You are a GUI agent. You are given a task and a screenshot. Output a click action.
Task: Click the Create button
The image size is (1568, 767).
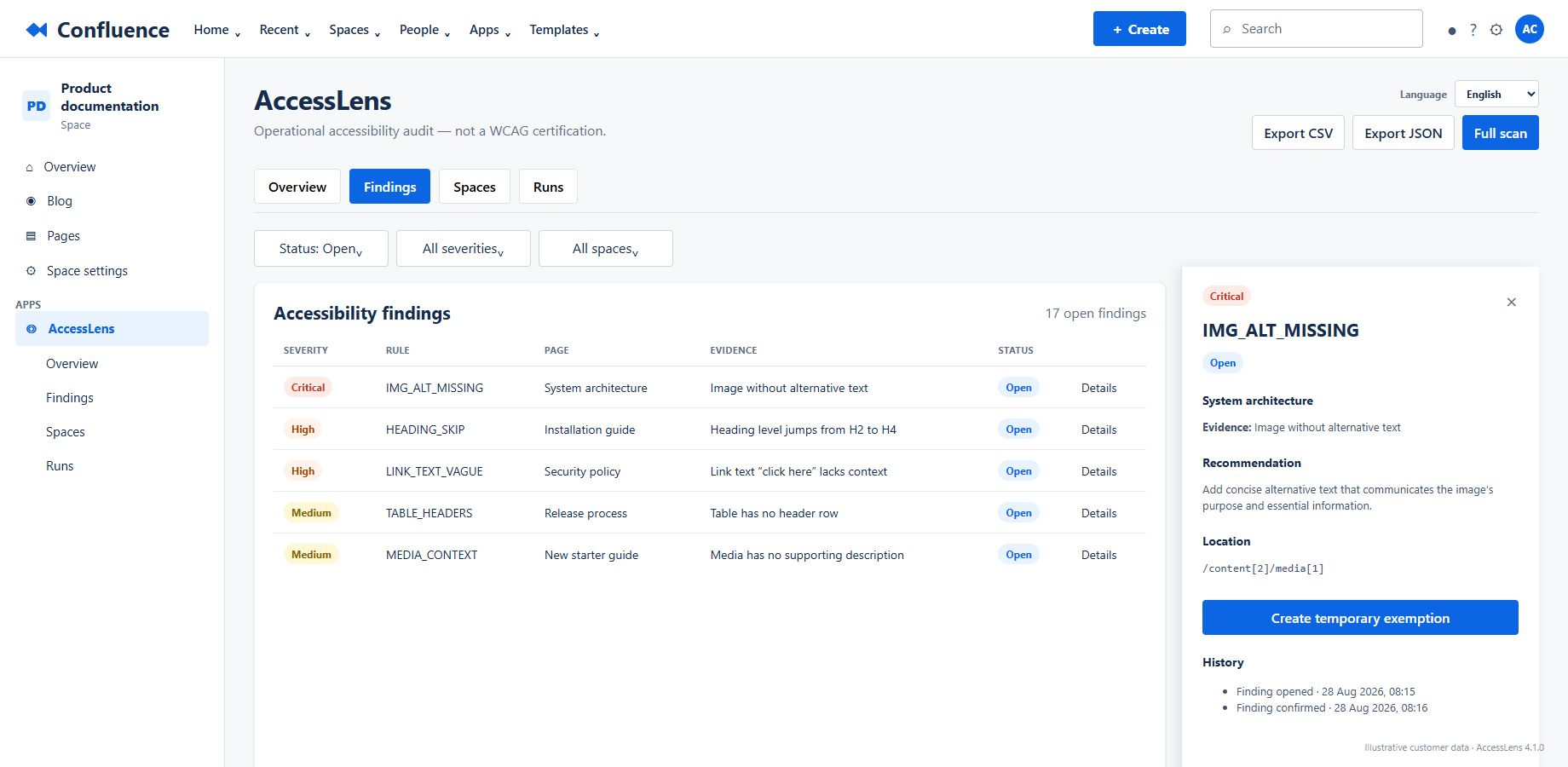point(1139,29)
